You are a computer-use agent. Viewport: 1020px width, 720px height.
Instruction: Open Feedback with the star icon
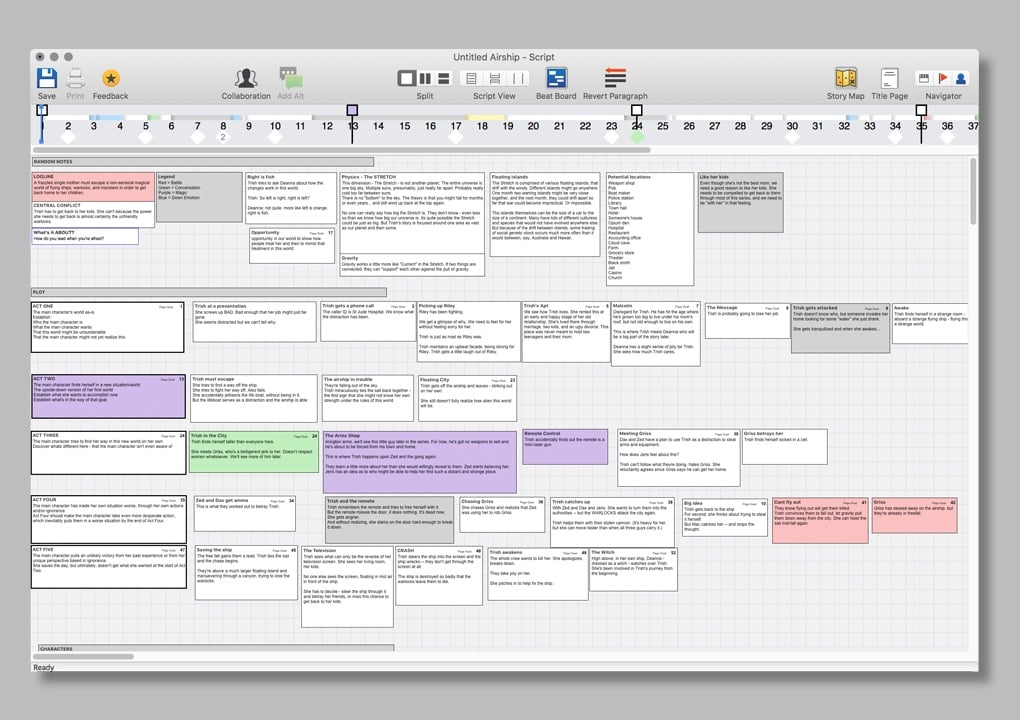click(x=111, y=78)
